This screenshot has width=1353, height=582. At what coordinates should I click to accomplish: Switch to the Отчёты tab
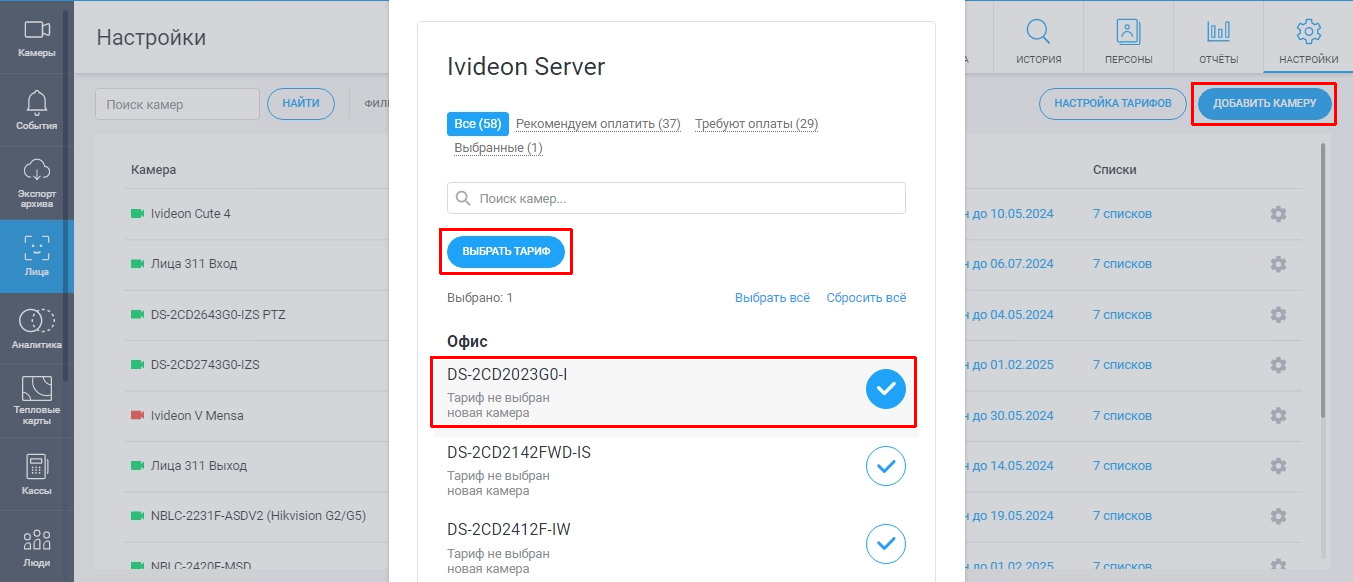(1218, 38)
